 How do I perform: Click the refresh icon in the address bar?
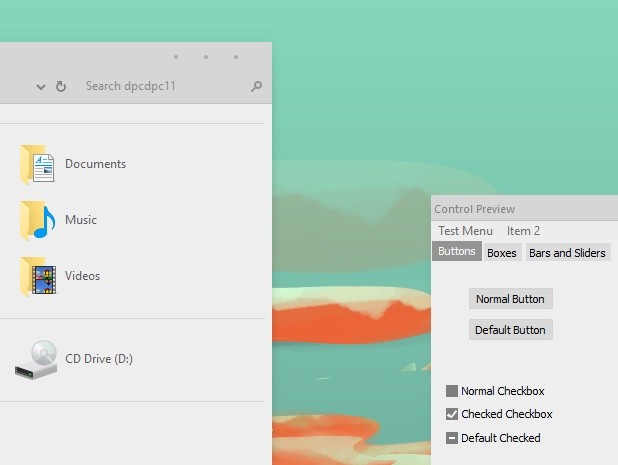click(61, 86)
